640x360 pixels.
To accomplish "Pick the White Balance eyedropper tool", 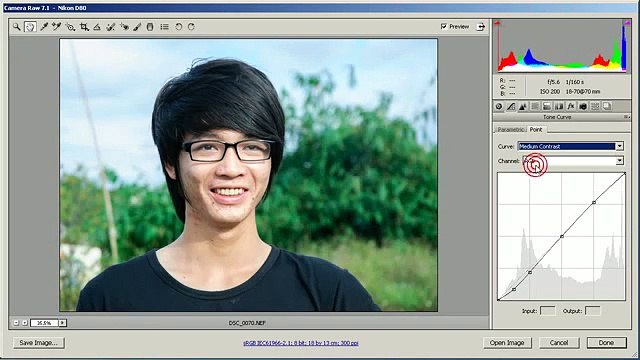I will tap(44, 27).
